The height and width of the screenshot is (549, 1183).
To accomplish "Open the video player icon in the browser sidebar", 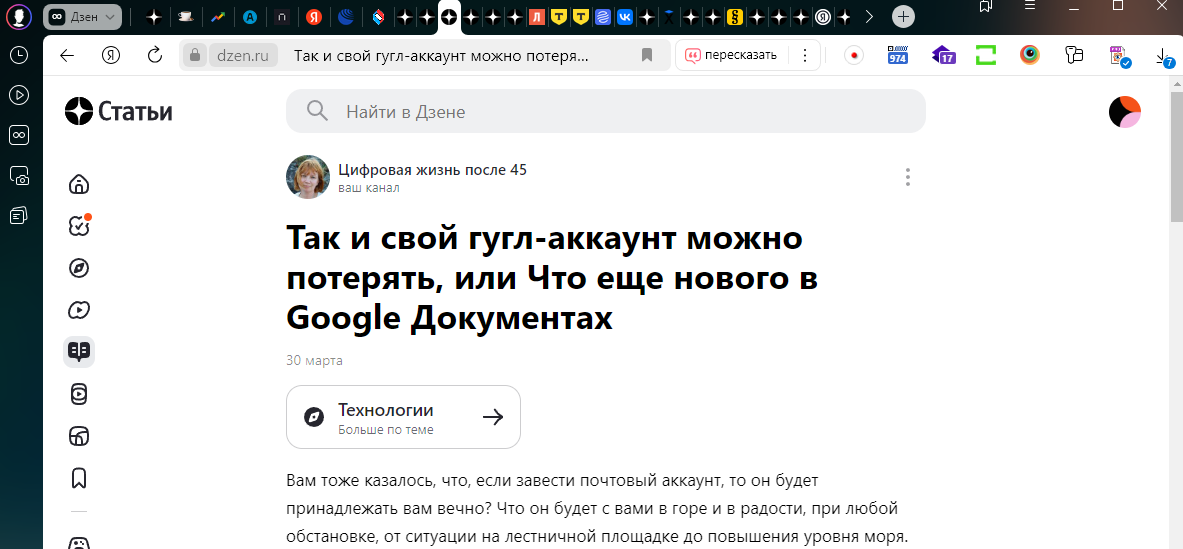I will point(19,95).
